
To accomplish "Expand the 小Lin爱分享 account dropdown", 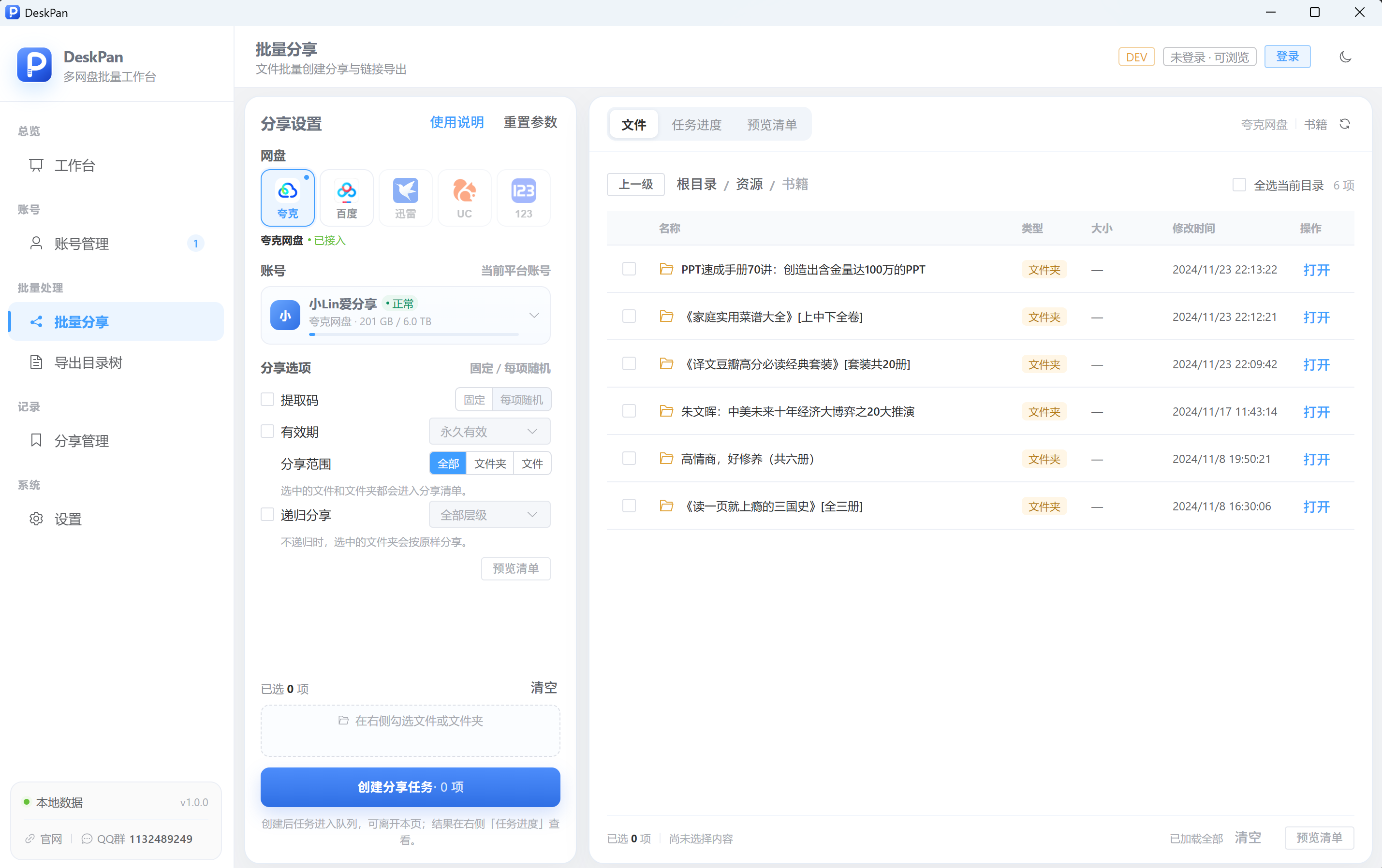I will [405, 316].
